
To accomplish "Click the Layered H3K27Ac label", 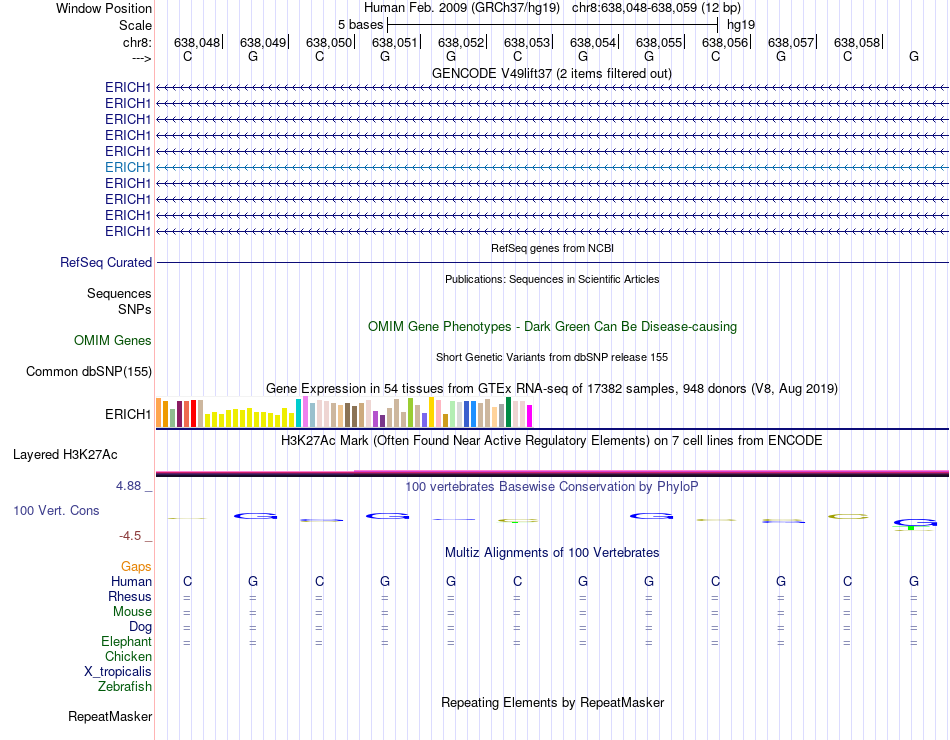I will pos(65,455).
